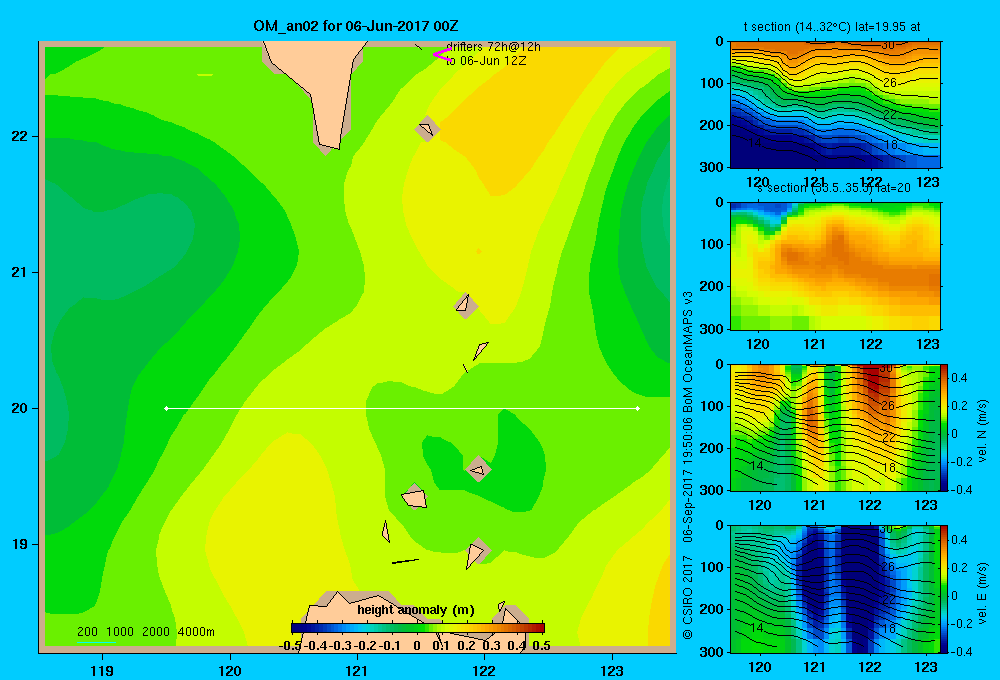Click the '200 1000 2000 4000m' depth legend
The width and height of the screenshot is (1000, 680).
coord(145,632)
